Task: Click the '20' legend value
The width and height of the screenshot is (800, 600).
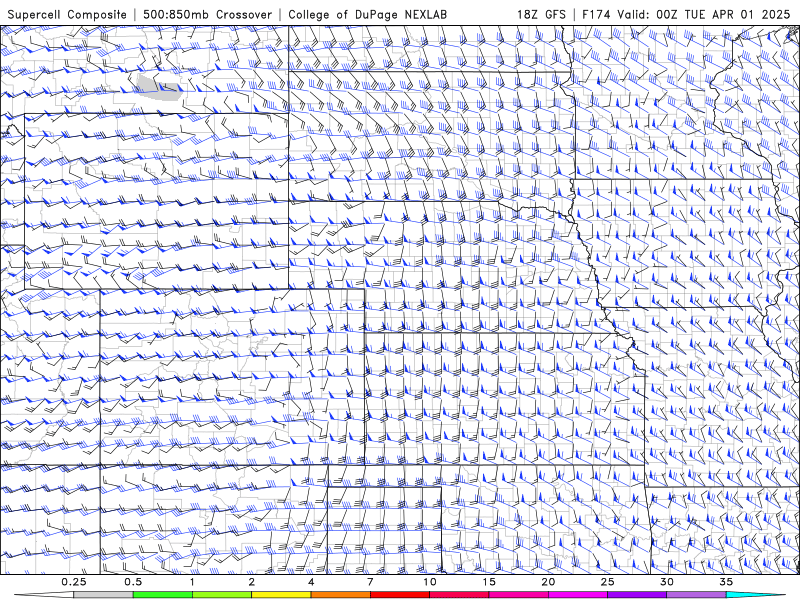Action: tap(548, 582)
